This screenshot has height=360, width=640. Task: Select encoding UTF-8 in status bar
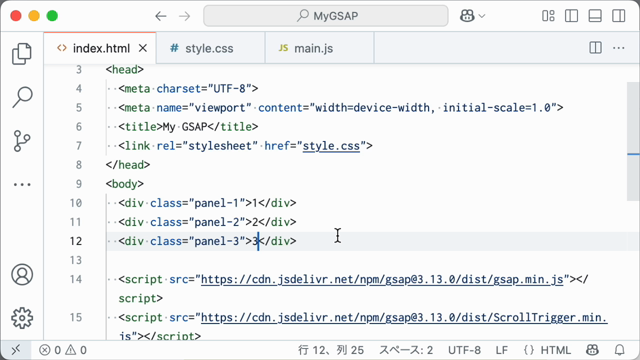click(x=464, y=350)
